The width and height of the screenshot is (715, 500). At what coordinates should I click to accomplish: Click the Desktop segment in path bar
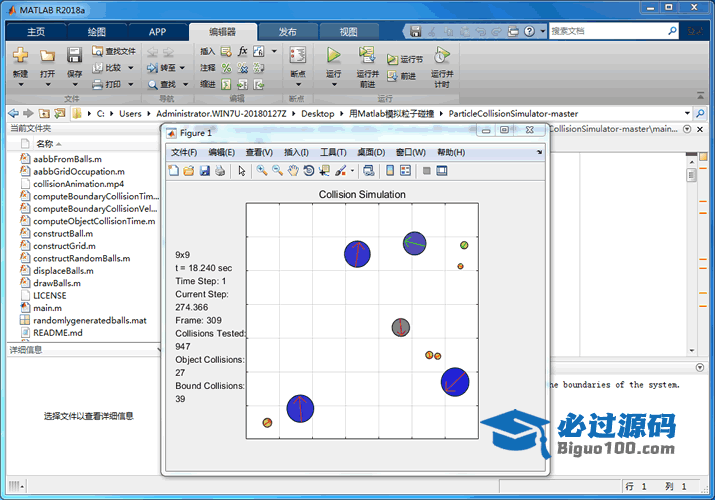tap(318, 114)
